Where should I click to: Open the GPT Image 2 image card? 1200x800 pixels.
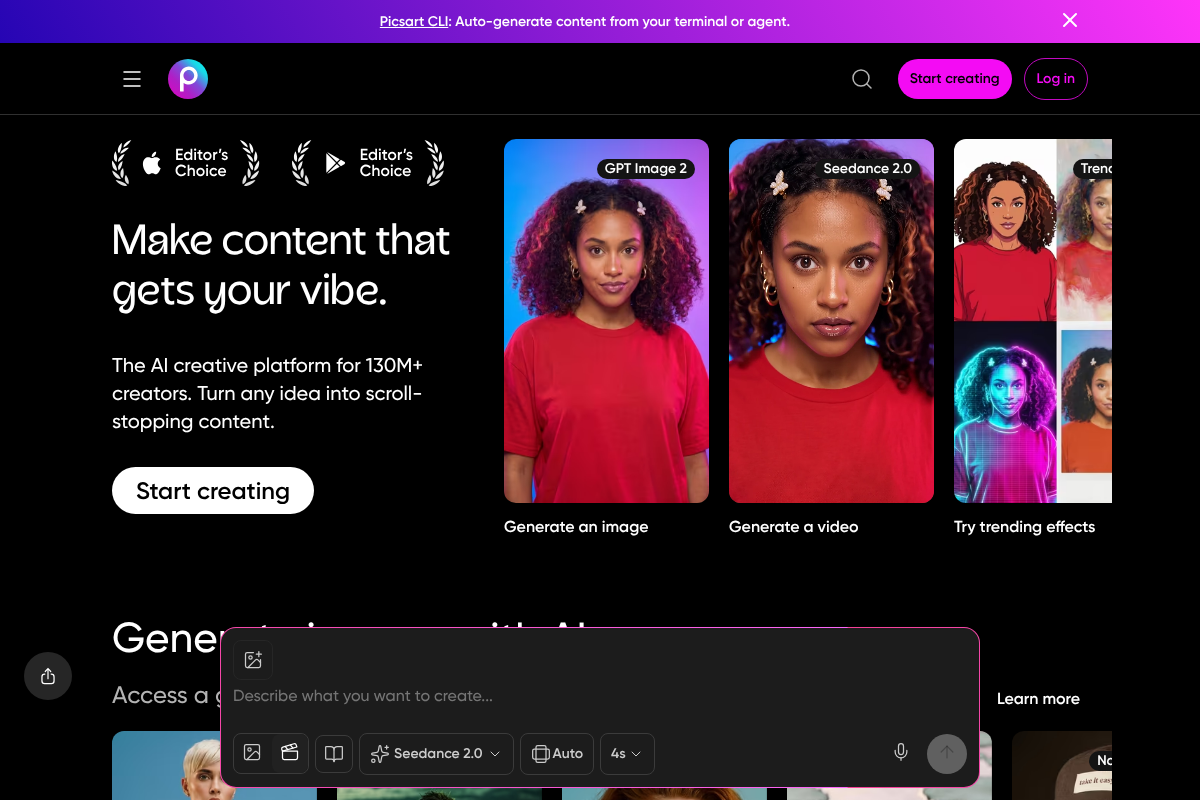(x=606, y=321)
